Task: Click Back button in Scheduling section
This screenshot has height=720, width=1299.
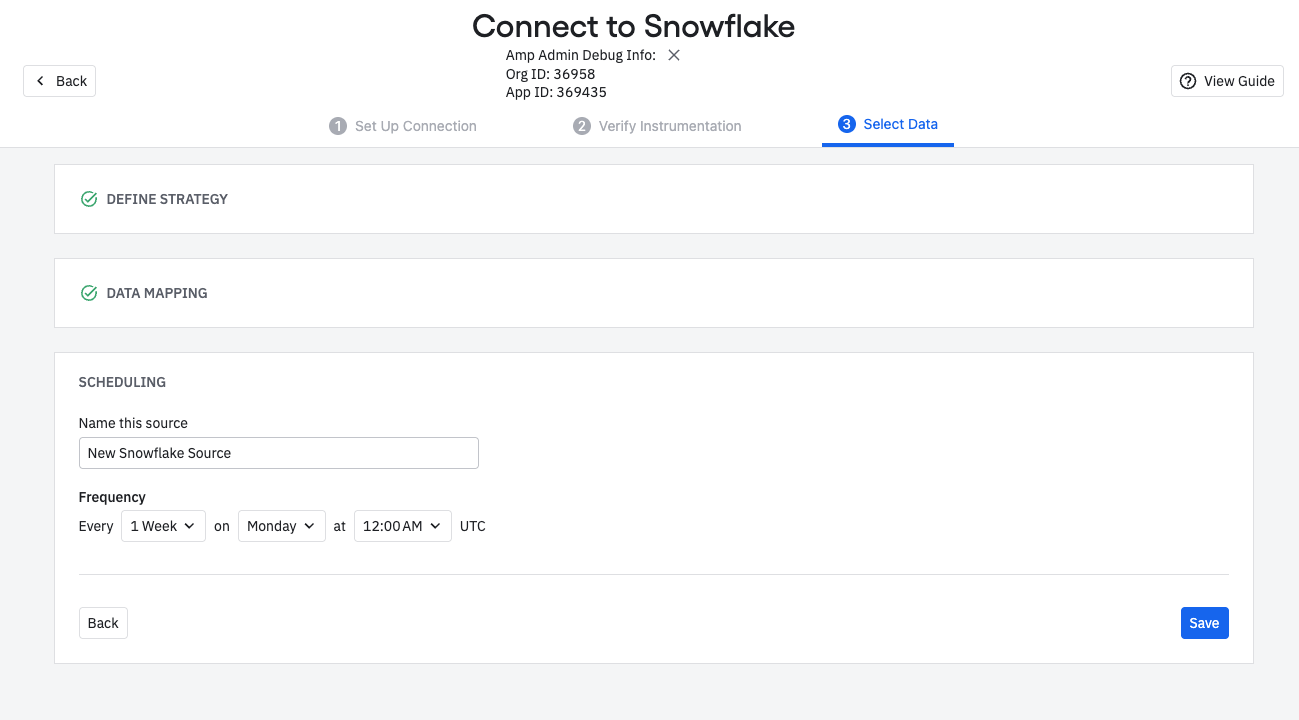Action: point(103,623)
